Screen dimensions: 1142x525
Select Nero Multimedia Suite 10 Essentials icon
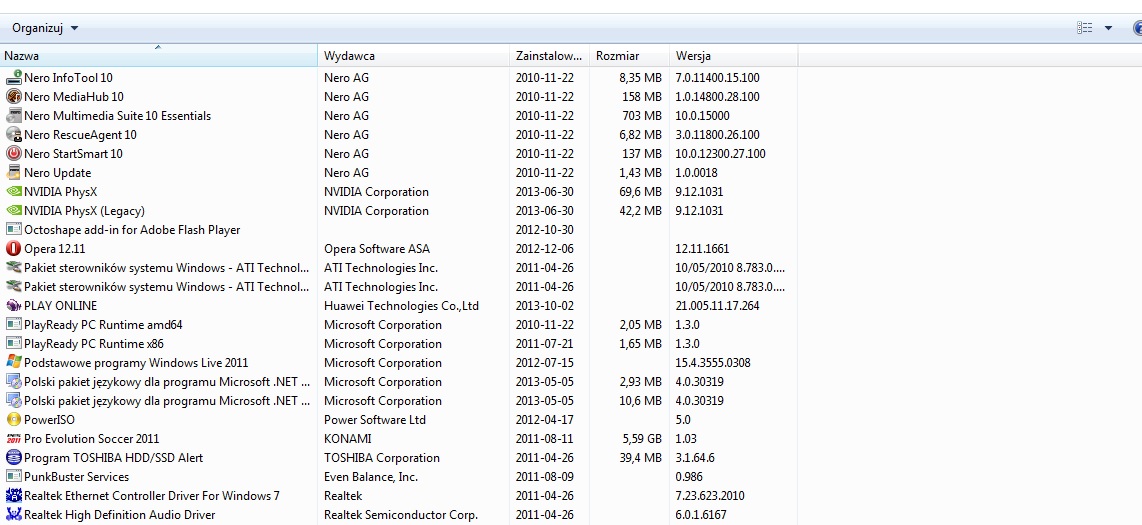(x=13, y=115)
